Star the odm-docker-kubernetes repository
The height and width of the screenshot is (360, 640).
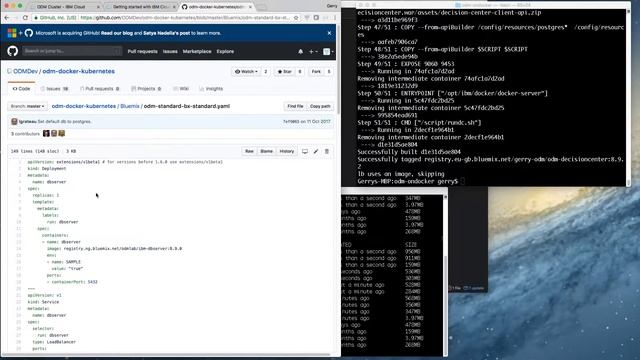click(x=284, y=72)
